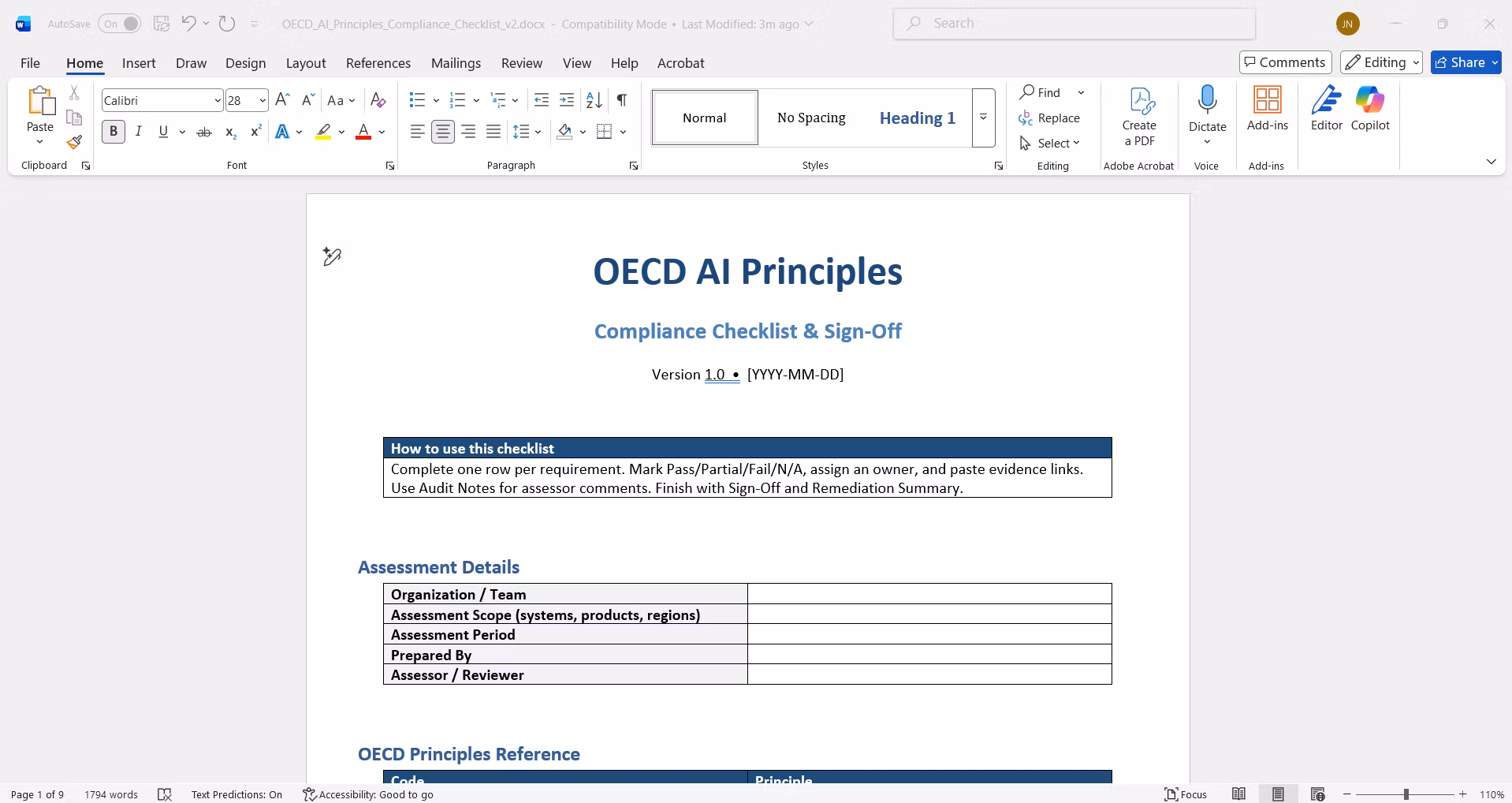This screenshot has height=803, width=1512.
Task: Expand the numbering list dropdown arrow
Action: coord(476,100)
